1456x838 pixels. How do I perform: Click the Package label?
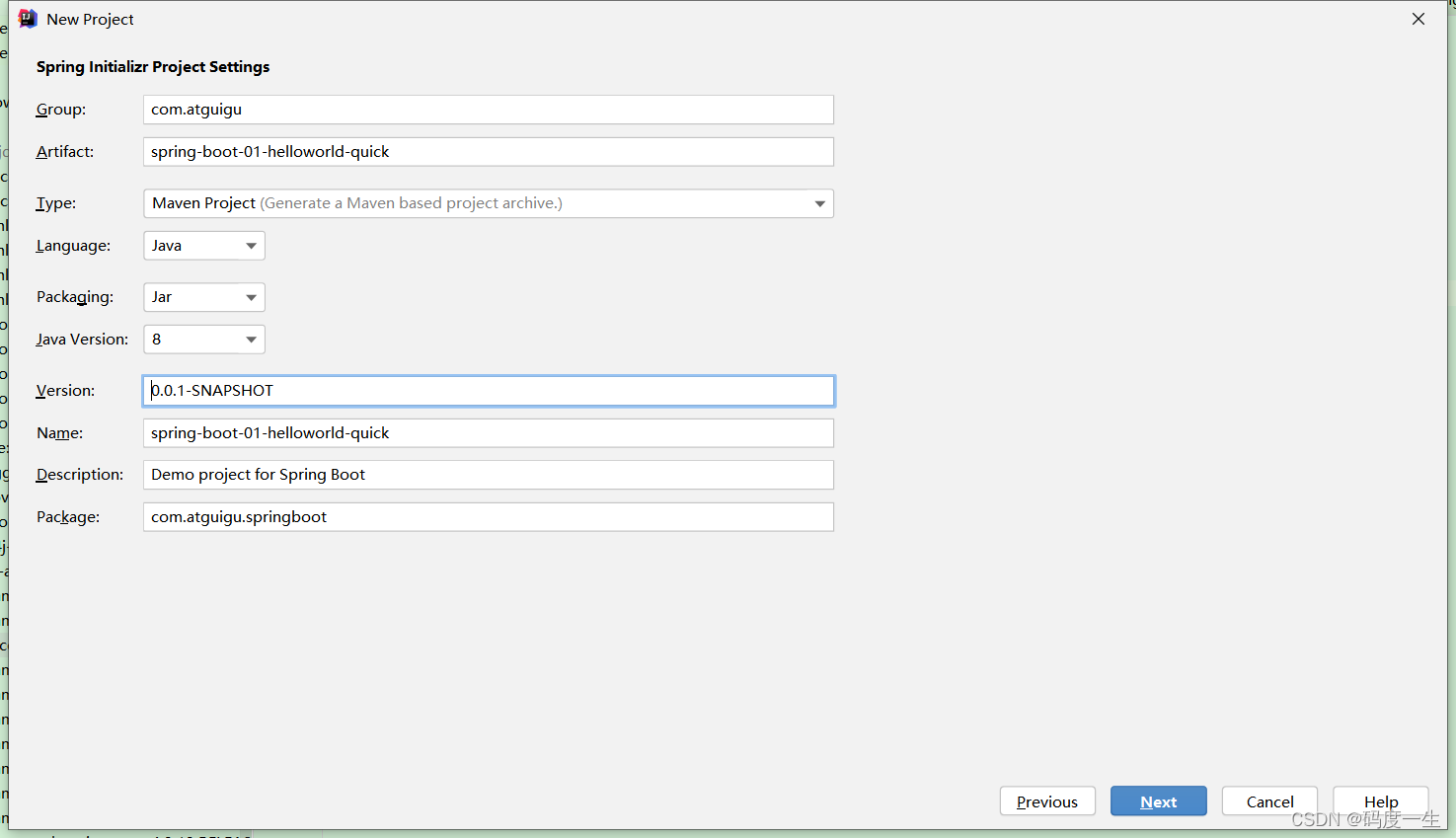click(x=68, y=517)
